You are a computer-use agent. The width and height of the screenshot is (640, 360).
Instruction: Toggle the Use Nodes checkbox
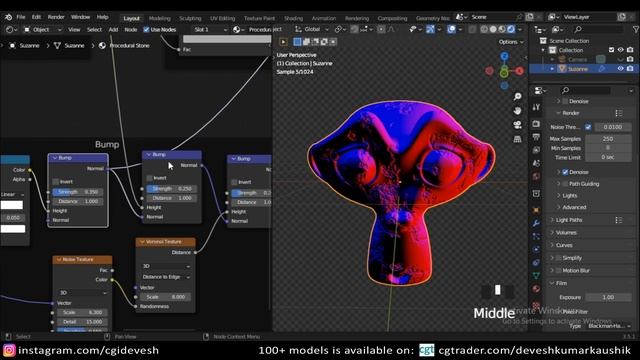coord(146,29)
